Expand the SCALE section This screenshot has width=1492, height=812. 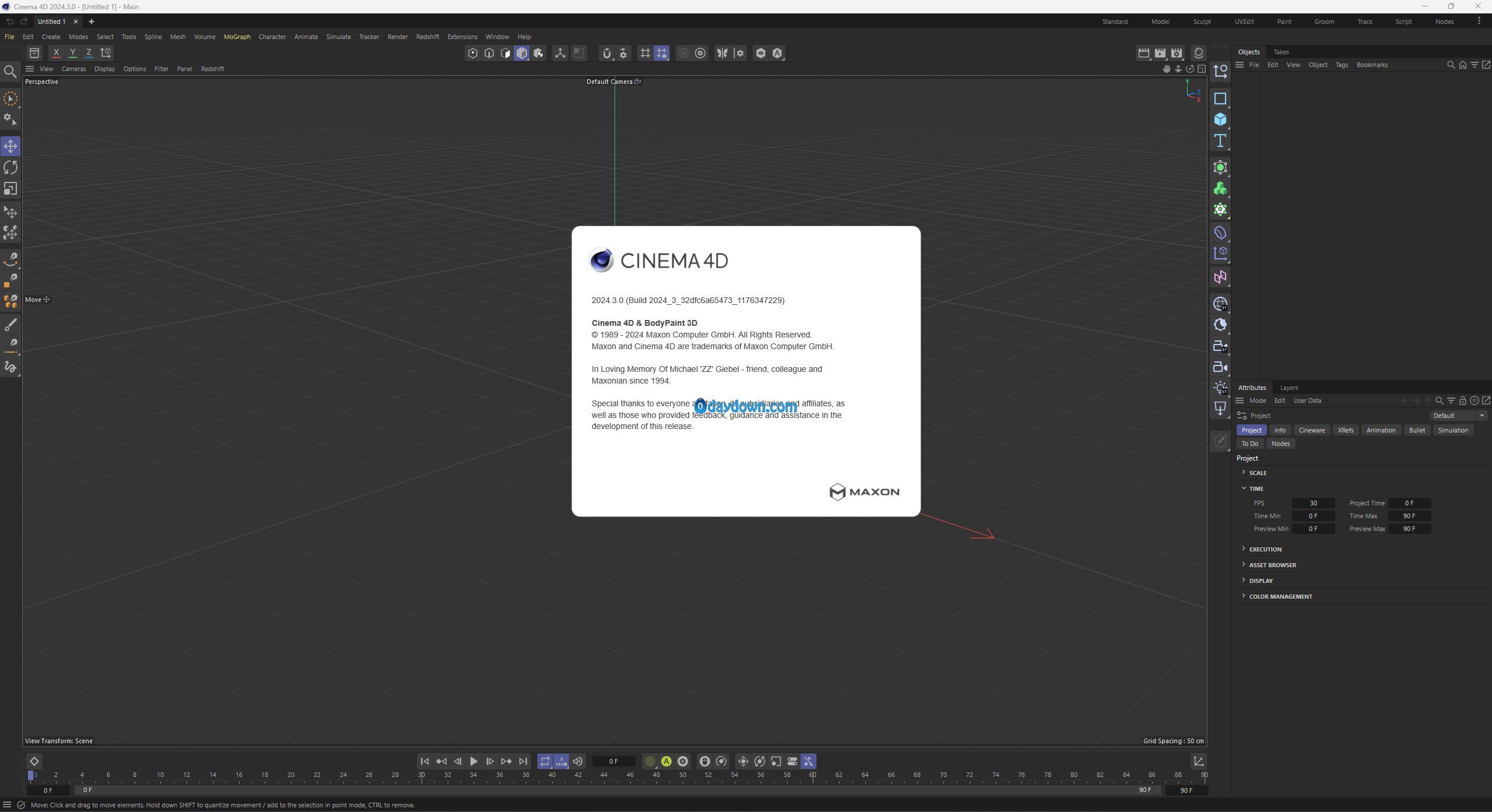1258,473
